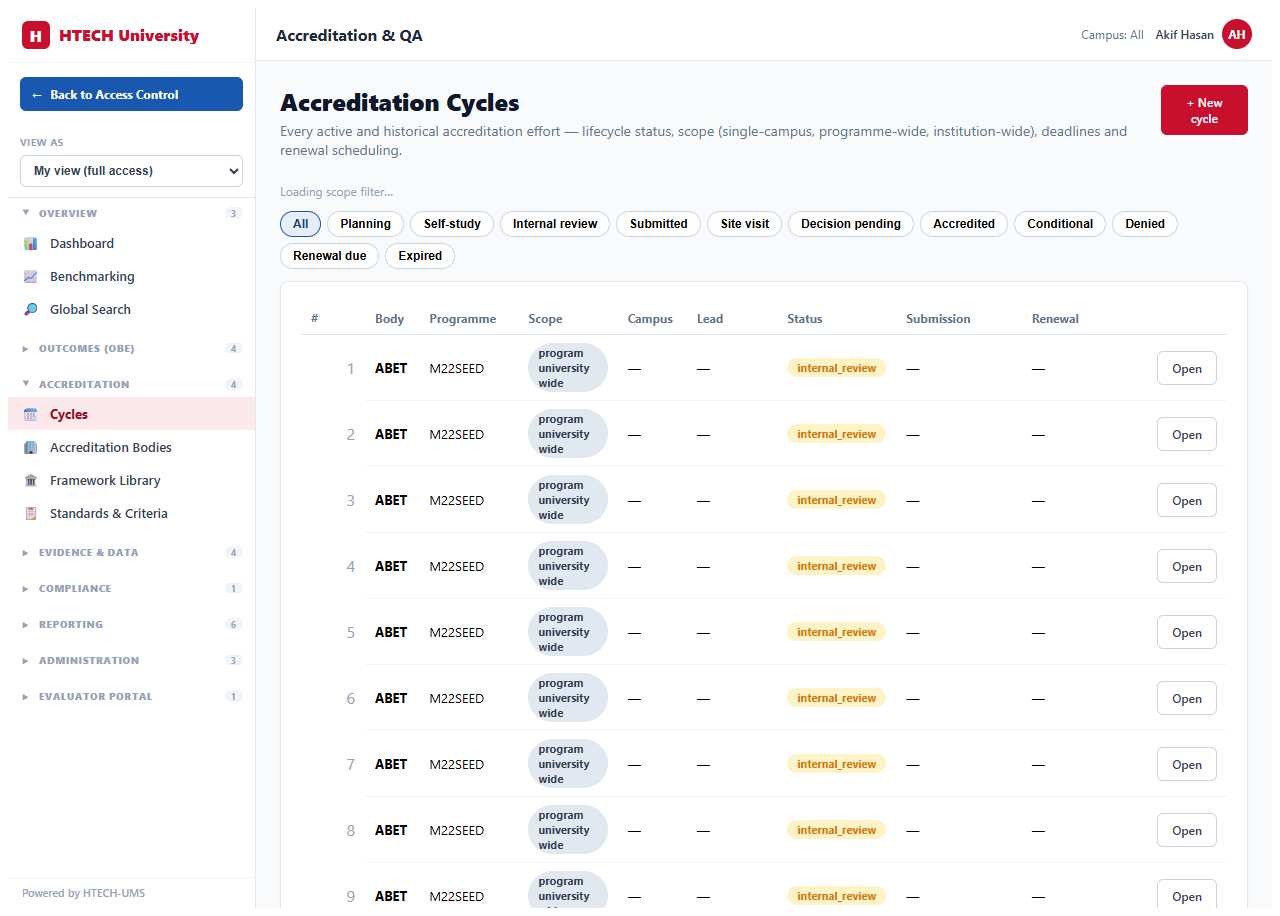Open cycle row 4
Image resolution: width=1280 pixels, height=916 pixels.
click(x=1187, y=566)
